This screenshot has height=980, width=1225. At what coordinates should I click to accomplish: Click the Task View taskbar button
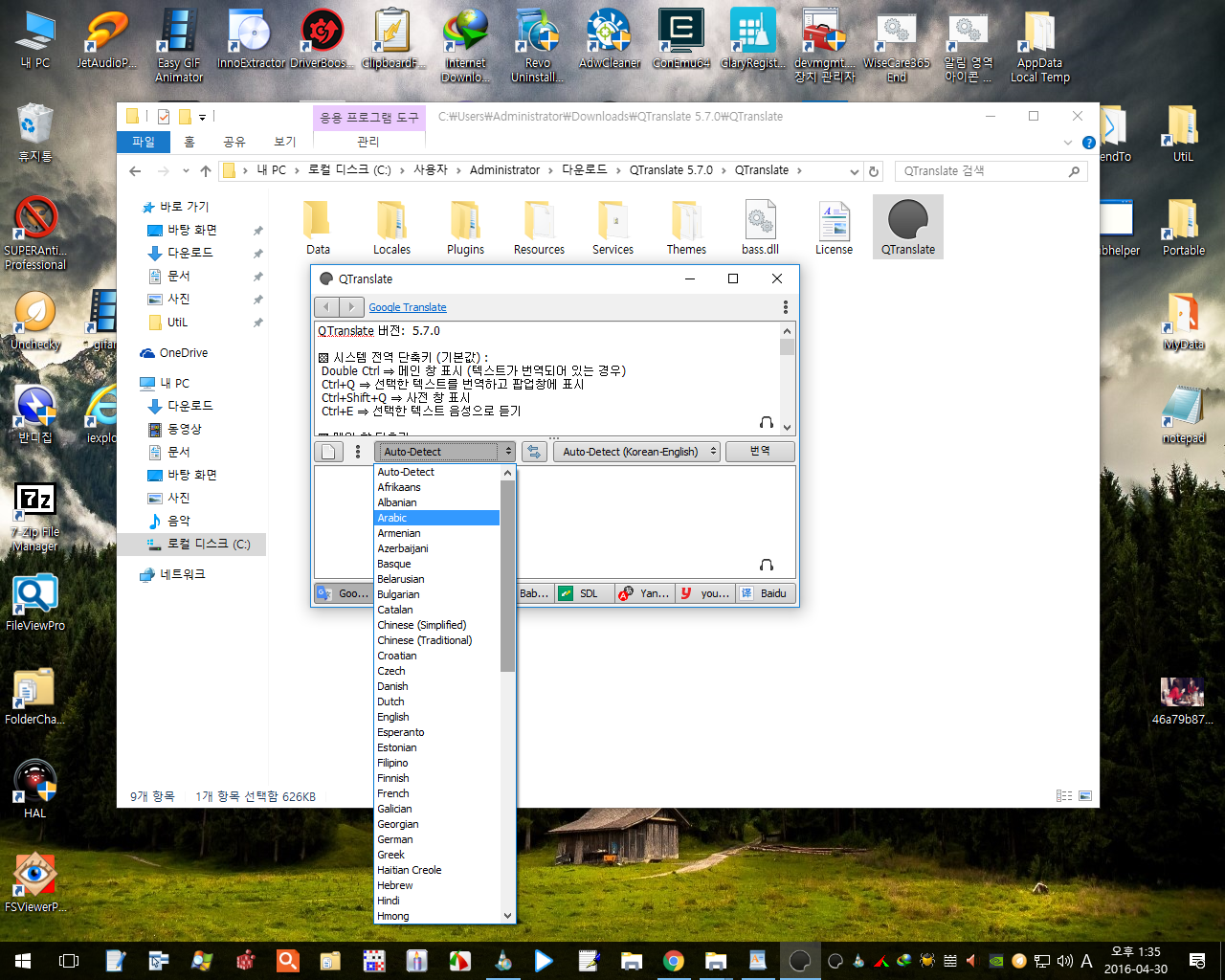point(69,961)
